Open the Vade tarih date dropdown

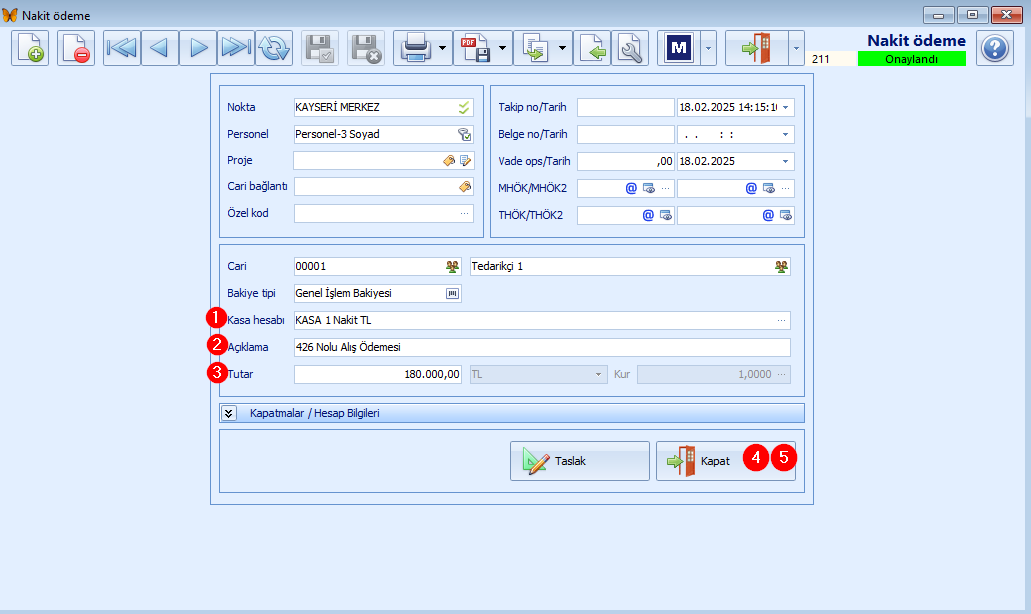click(786, 161)
